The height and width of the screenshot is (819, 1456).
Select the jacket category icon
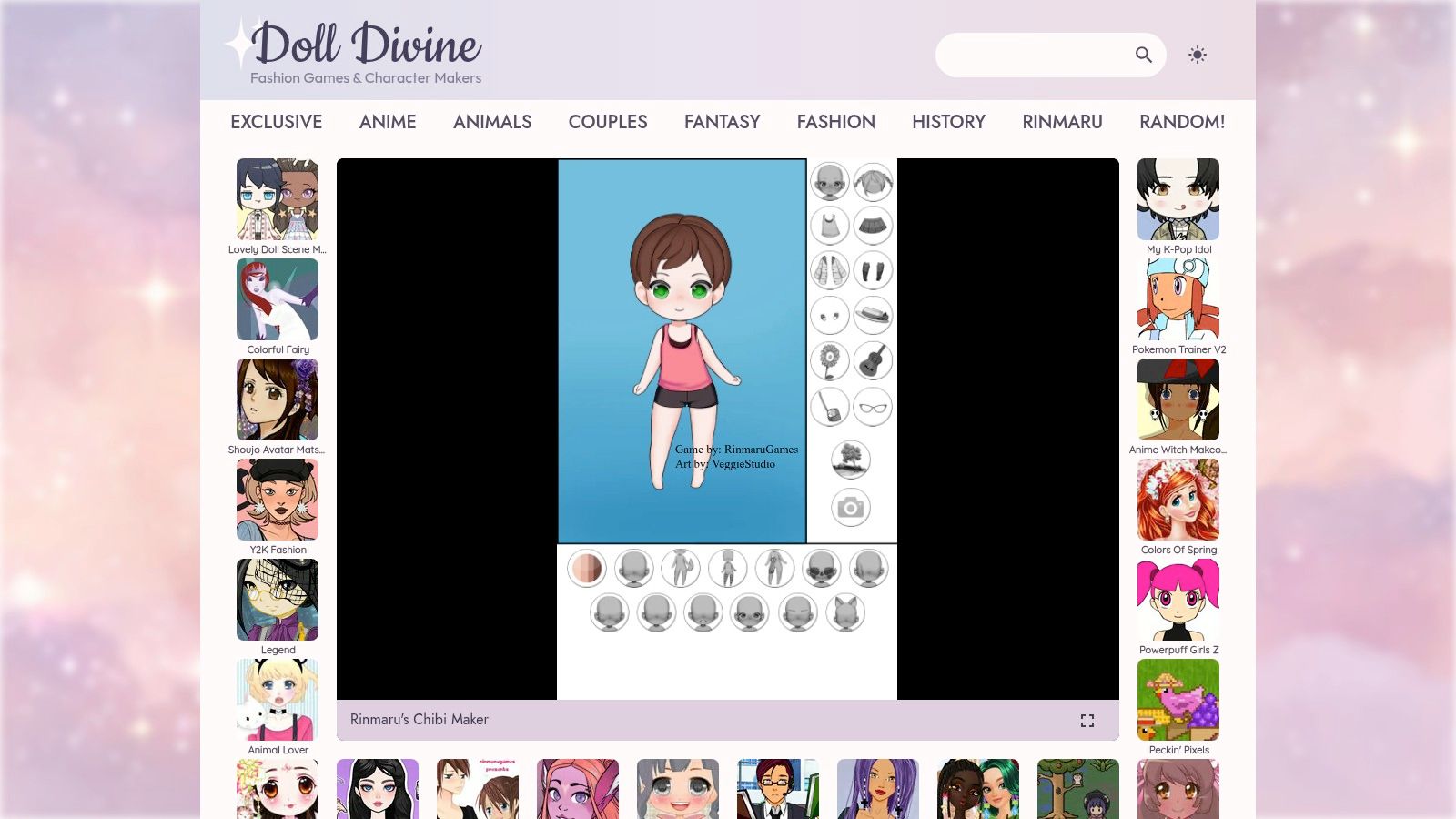(x=829, y=270)
